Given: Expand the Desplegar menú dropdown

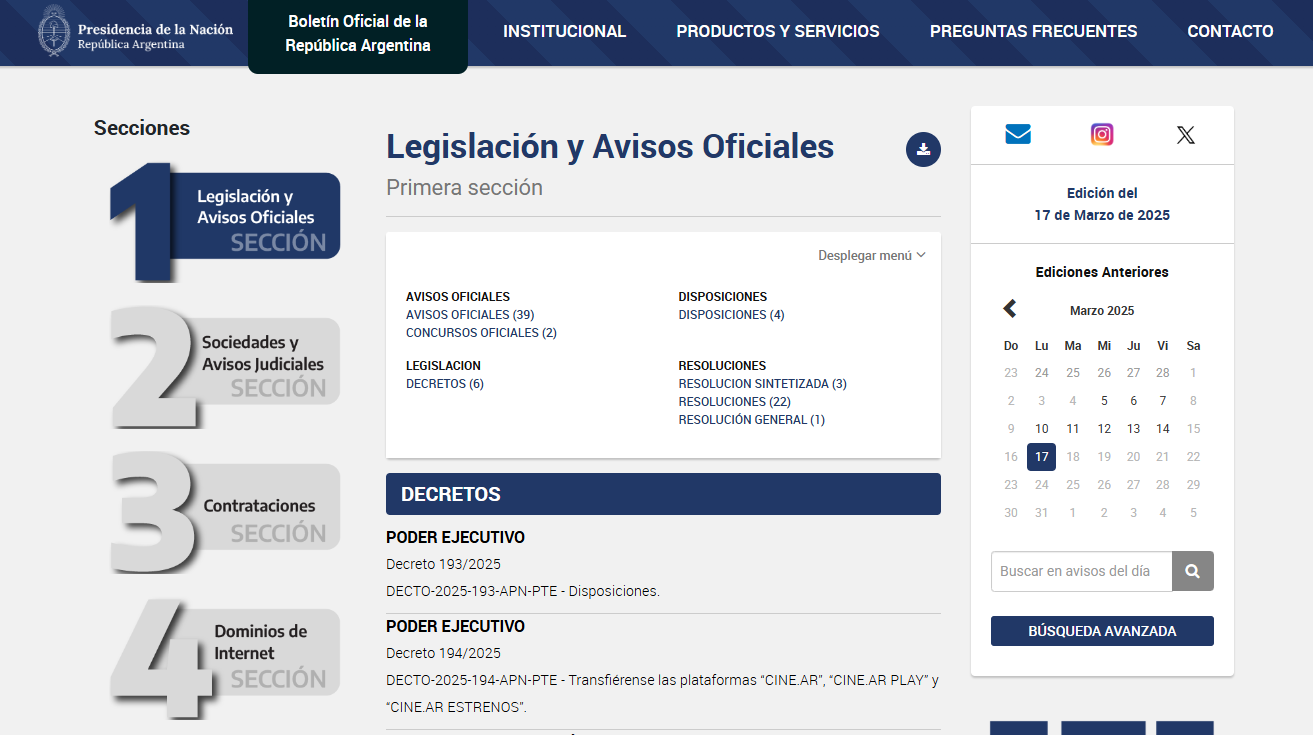Looking at the screenshot, I should pyautogui.click(x=871, y=255).
